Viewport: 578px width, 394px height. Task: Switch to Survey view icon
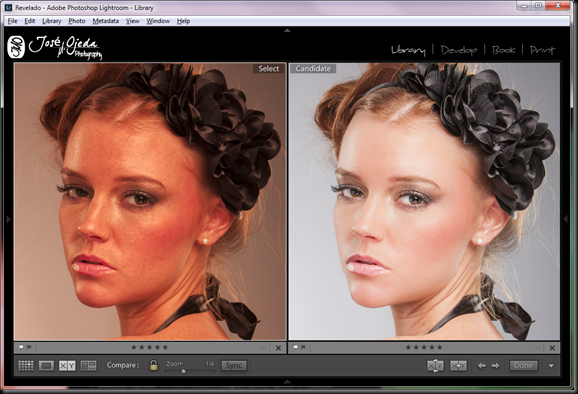(88, 366)
